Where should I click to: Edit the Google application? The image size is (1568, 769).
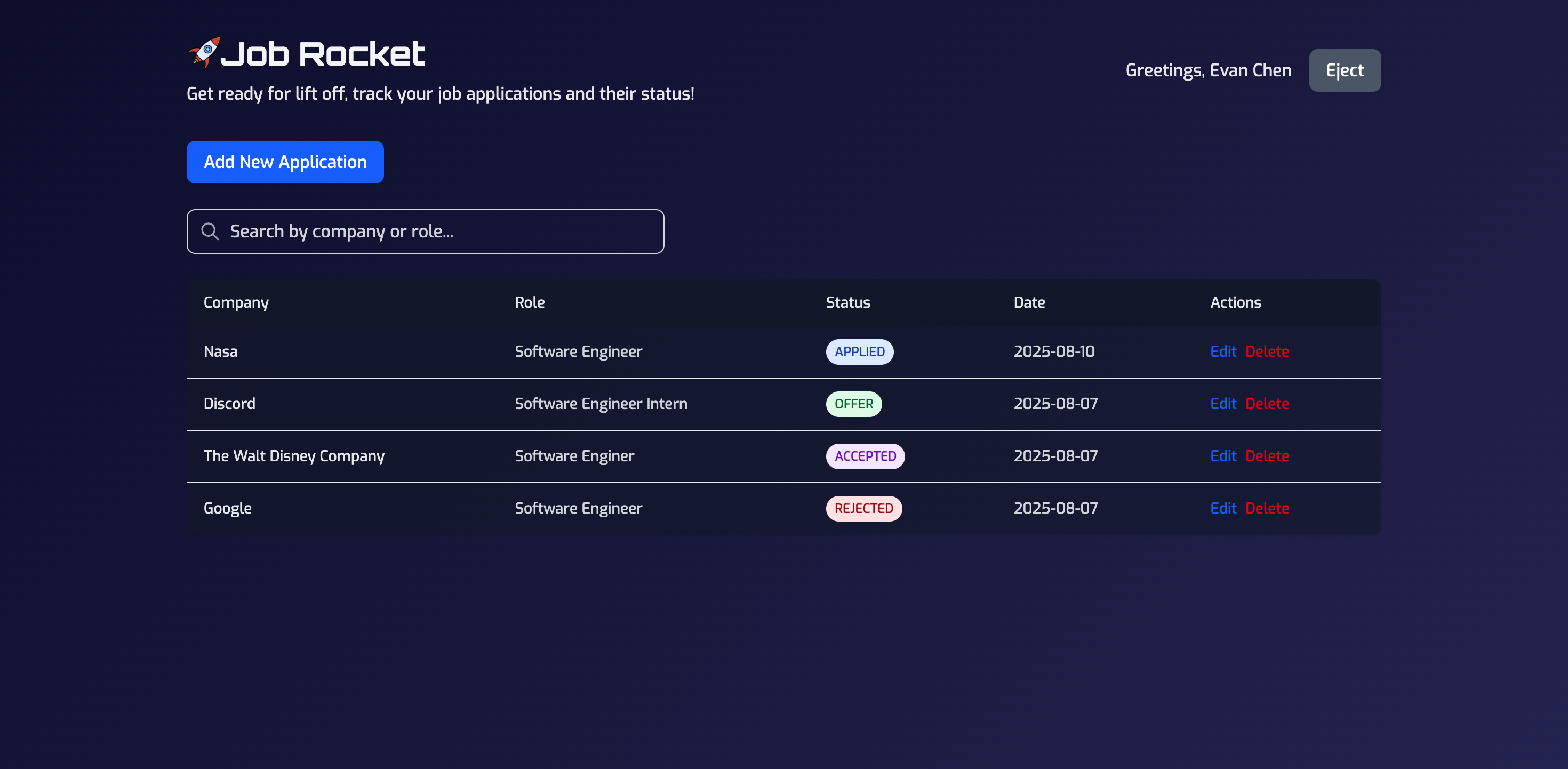1223,508
